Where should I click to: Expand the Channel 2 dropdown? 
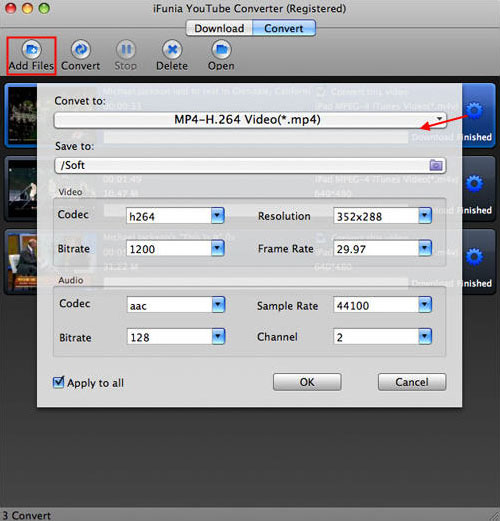click(425, 337)
